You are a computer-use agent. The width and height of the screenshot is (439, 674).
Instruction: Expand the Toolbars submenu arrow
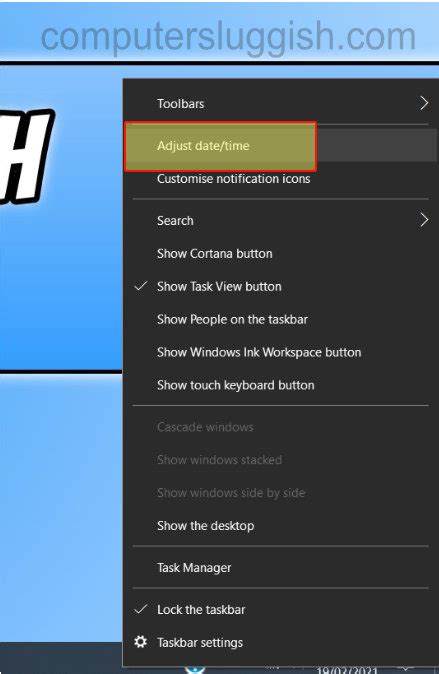pyautogui.click(x=424, y=103)
